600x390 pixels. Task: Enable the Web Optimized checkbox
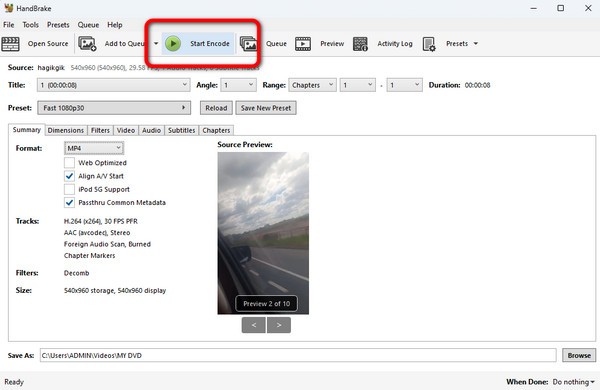[x=69, y=163]
